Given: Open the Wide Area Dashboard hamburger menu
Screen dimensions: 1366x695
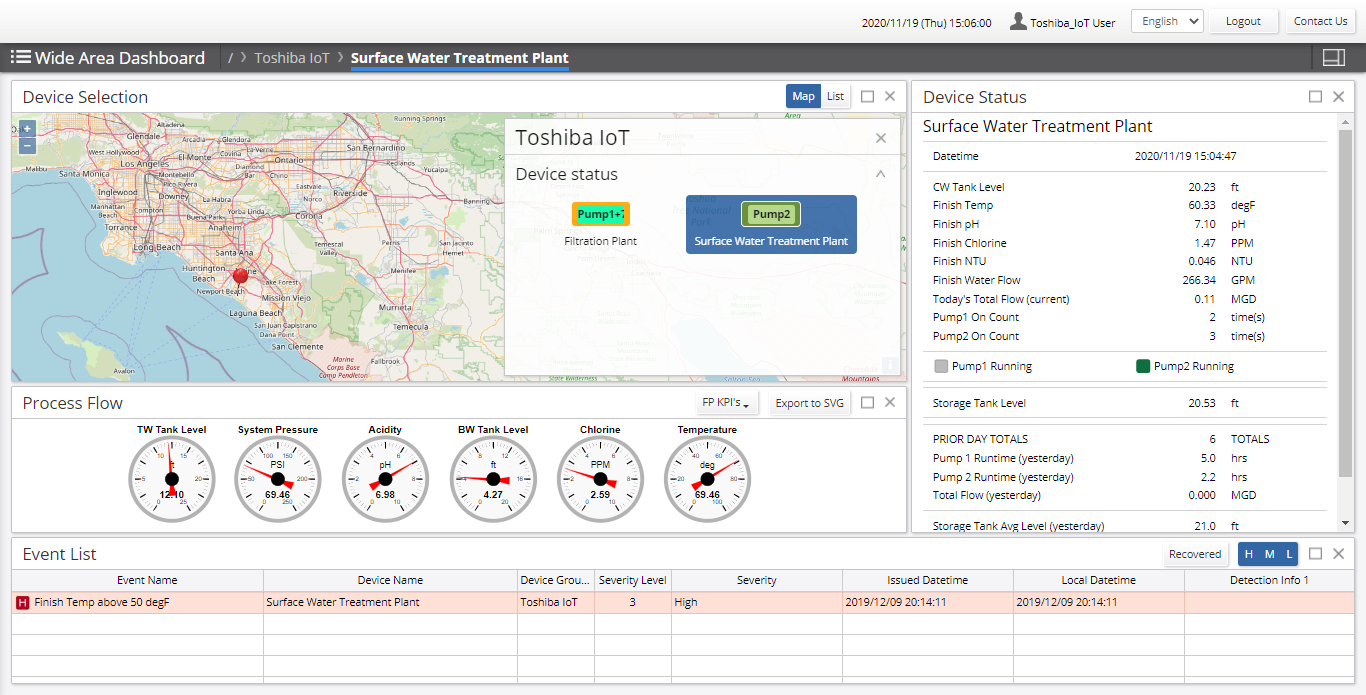Looking at the screenshot, I should (x=20, y=57).
